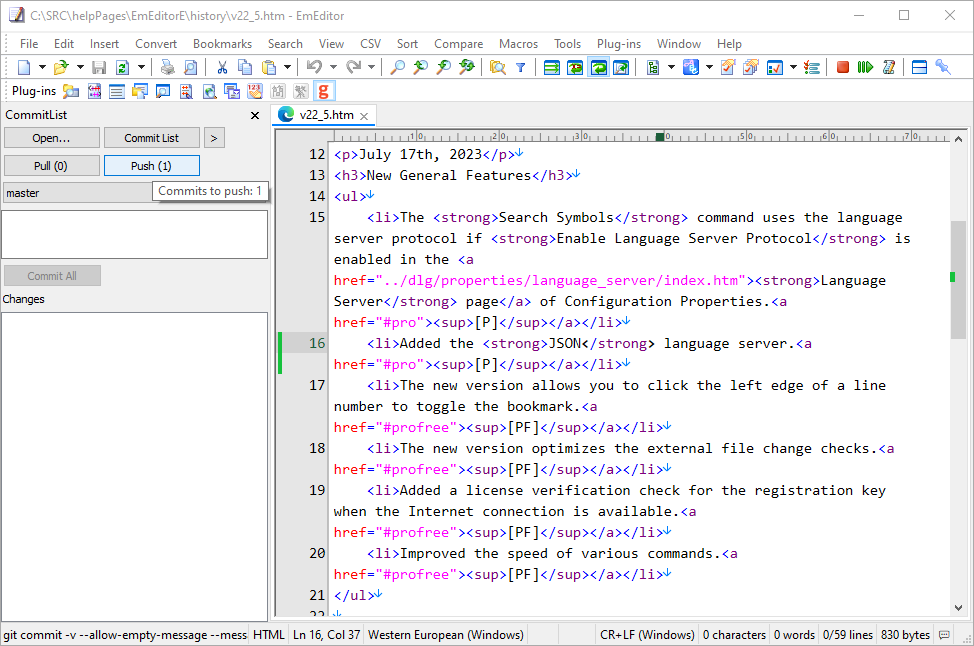Click the Print Preview icon

[x=190, y=67]
